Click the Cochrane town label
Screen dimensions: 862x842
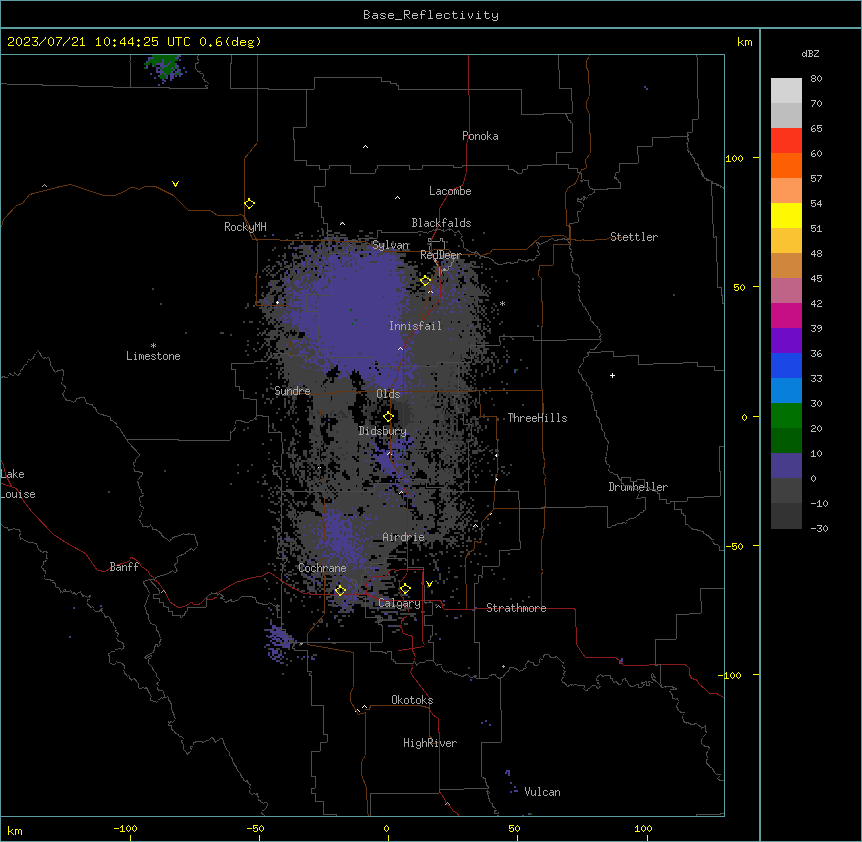pos(322,568)
